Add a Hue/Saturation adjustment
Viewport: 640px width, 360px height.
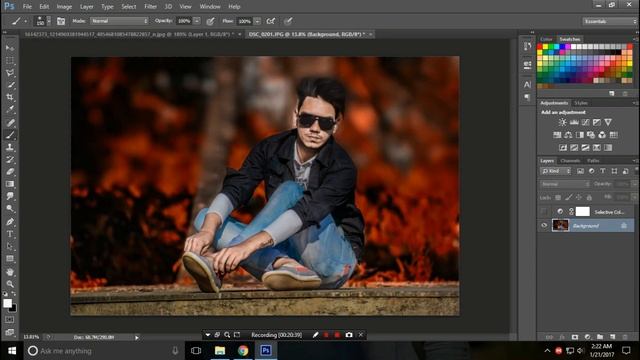point(557,135)
